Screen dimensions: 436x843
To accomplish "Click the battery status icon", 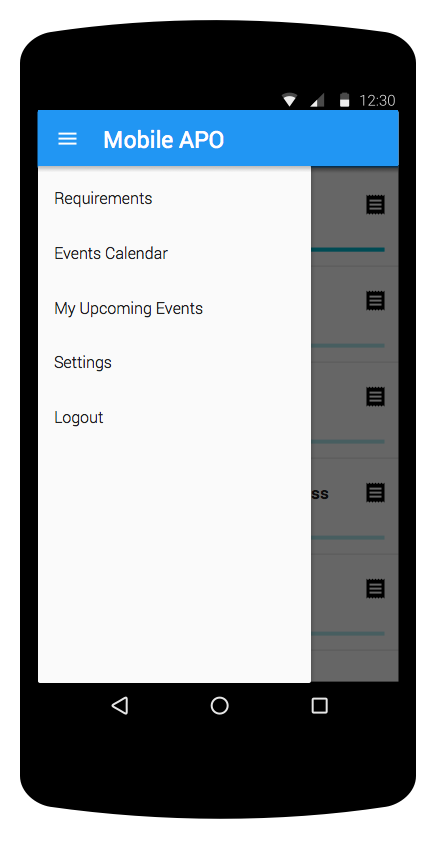I will click(x=345, y=100).
